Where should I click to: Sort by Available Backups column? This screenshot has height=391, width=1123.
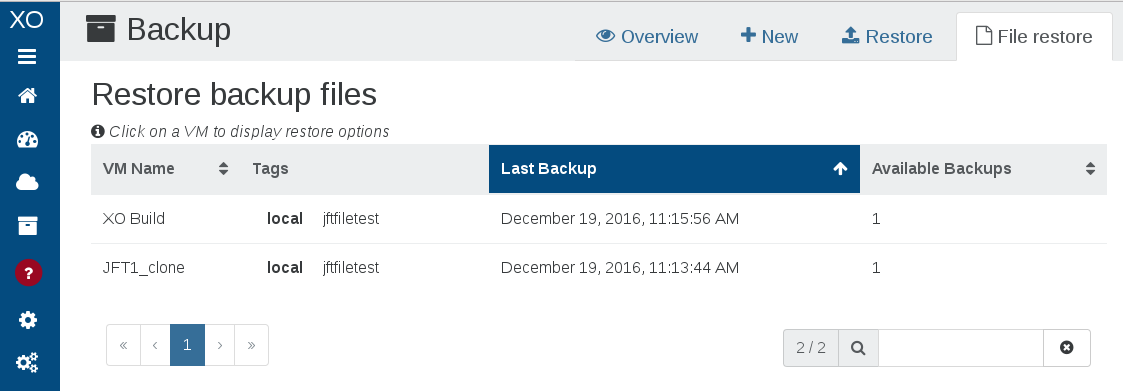983,169
